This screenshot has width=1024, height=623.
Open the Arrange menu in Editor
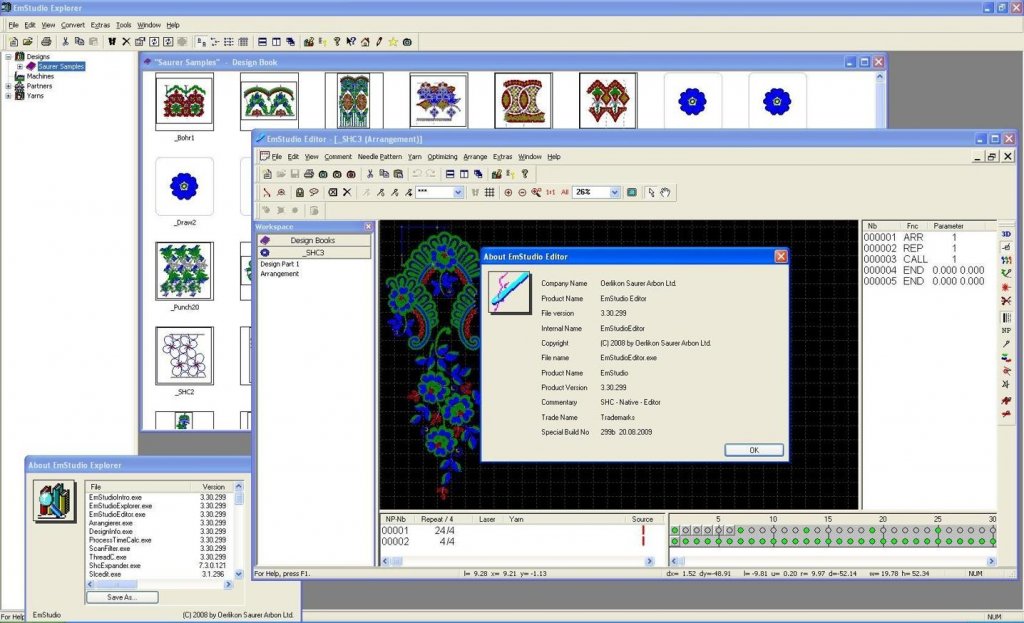(475, 157)
